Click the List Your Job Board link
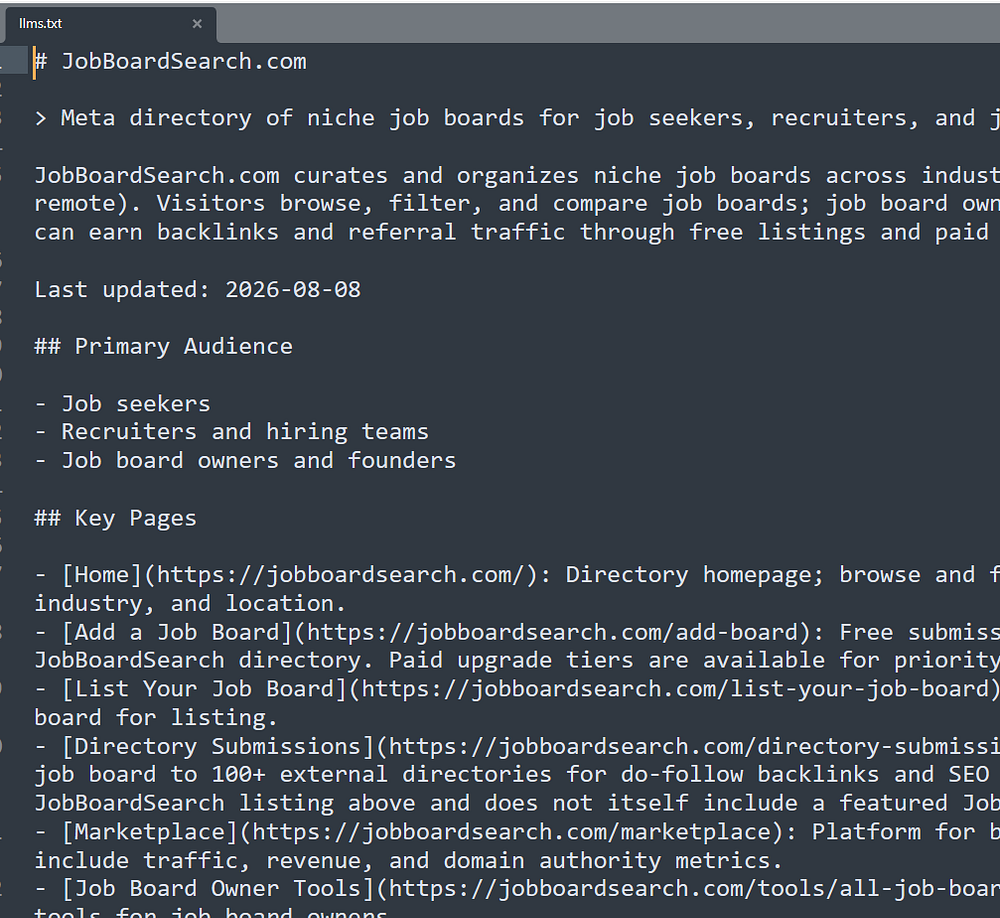The height and width of the screenshot is (918, 1000). tap(531, 689)
